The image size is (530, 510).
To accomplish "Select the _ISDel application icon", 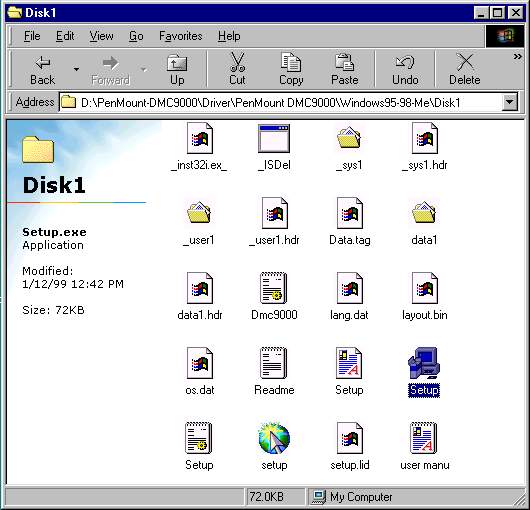I will [274, 139].
